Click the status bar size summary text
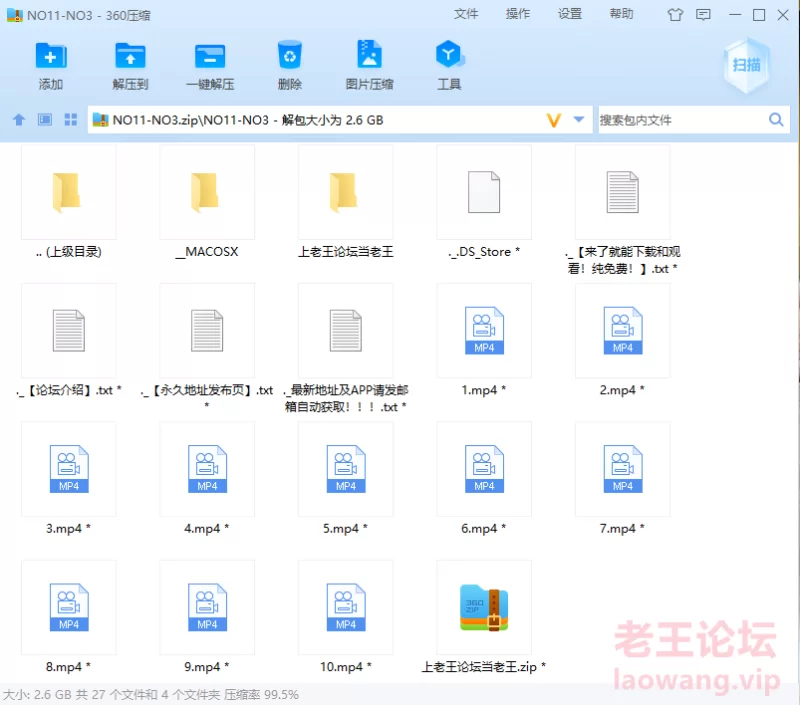This screenshot has height=705, width=800. tap(151, 694)
